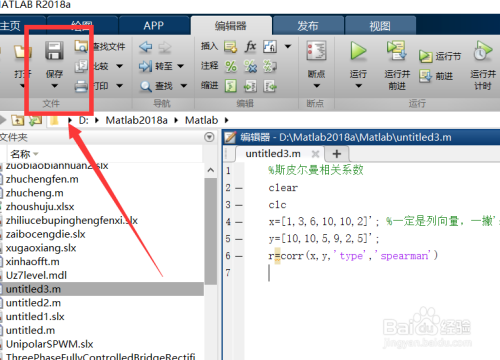Click the Print printer icon
The image size is (500, 360).
point(81,86)
